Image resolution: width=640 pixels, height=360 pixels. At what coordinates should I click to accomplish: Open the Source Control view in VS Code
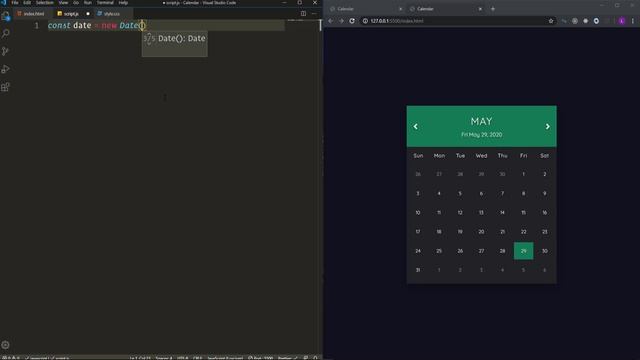6,51
